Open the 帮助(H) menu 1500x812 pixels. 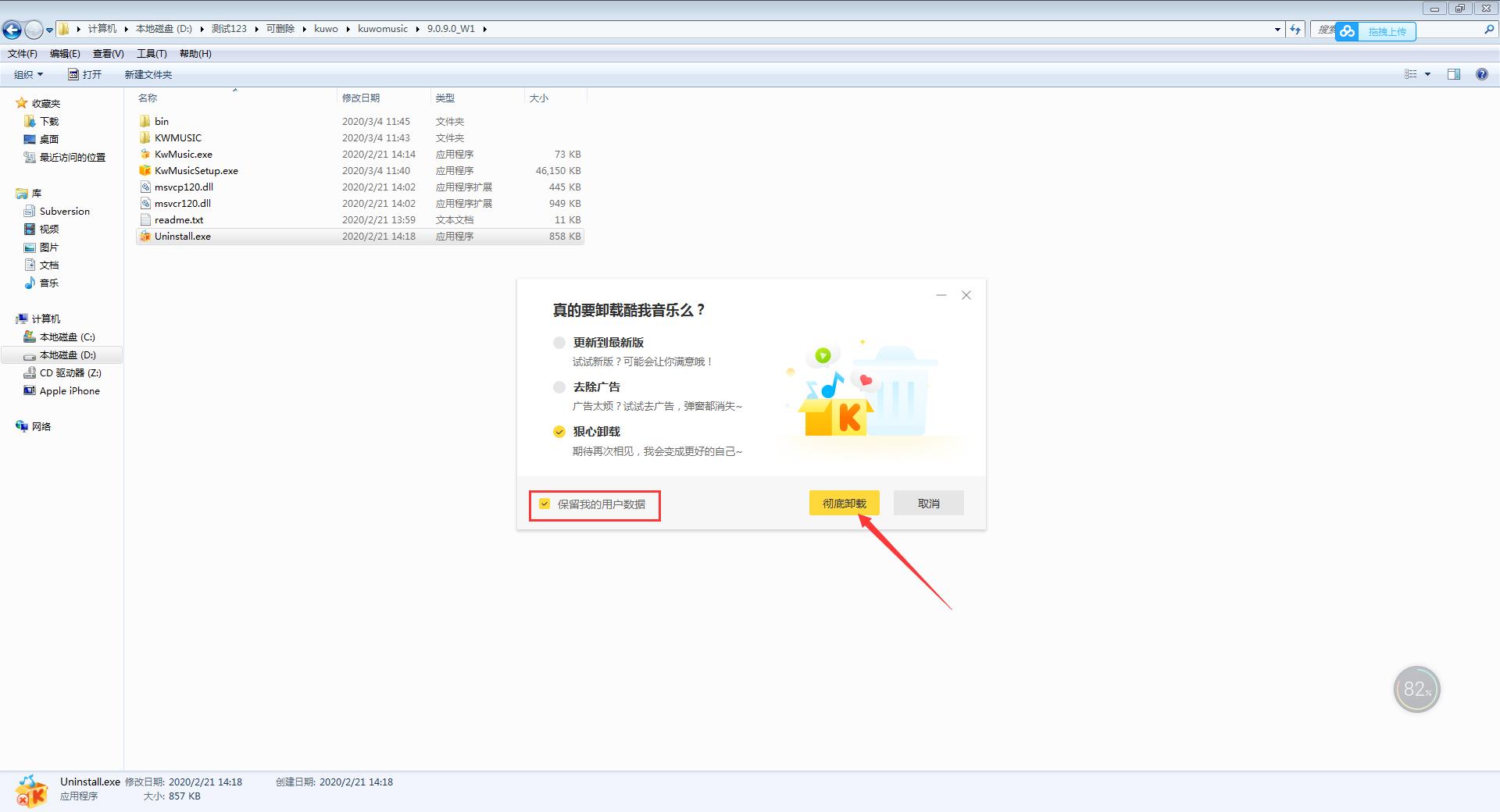click(195, 54)
